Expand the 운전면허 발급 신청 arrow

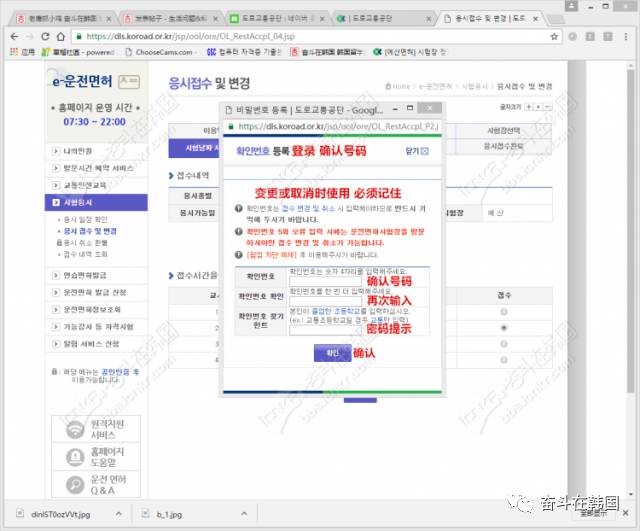[56, 292]
